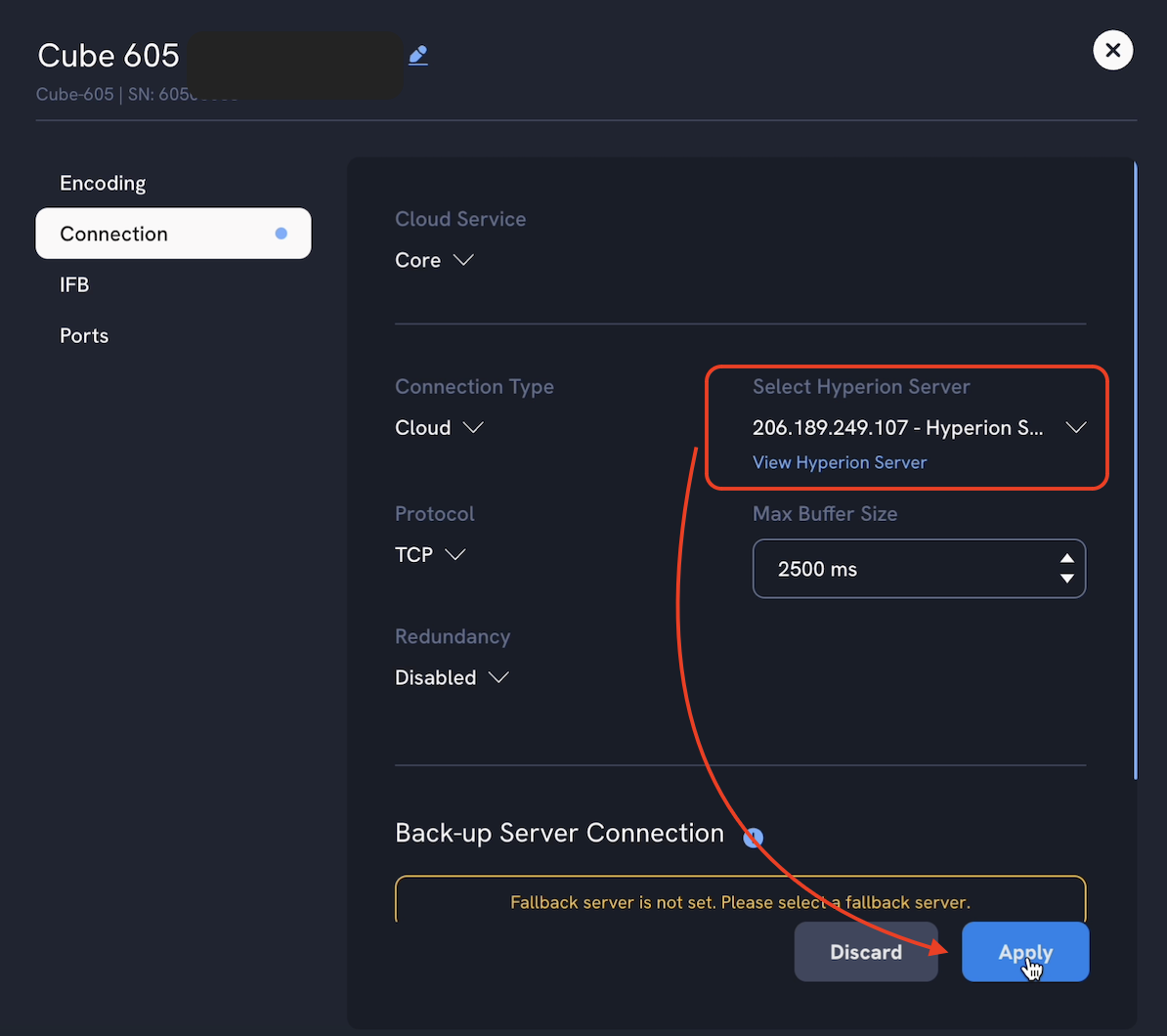
Task: Switch to the Encoding tab
Action: click(103, 183)
